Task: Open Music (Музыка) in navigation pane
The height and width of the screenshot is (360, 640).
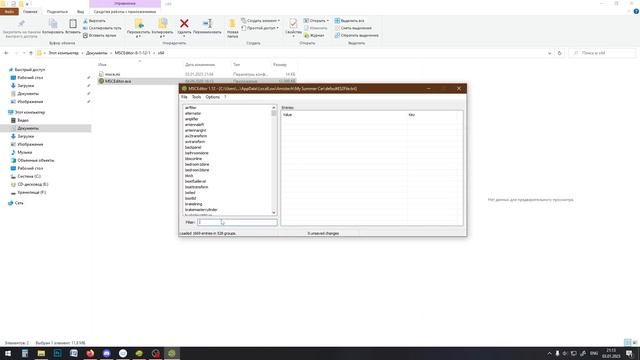Action: (x=24, y=152)
